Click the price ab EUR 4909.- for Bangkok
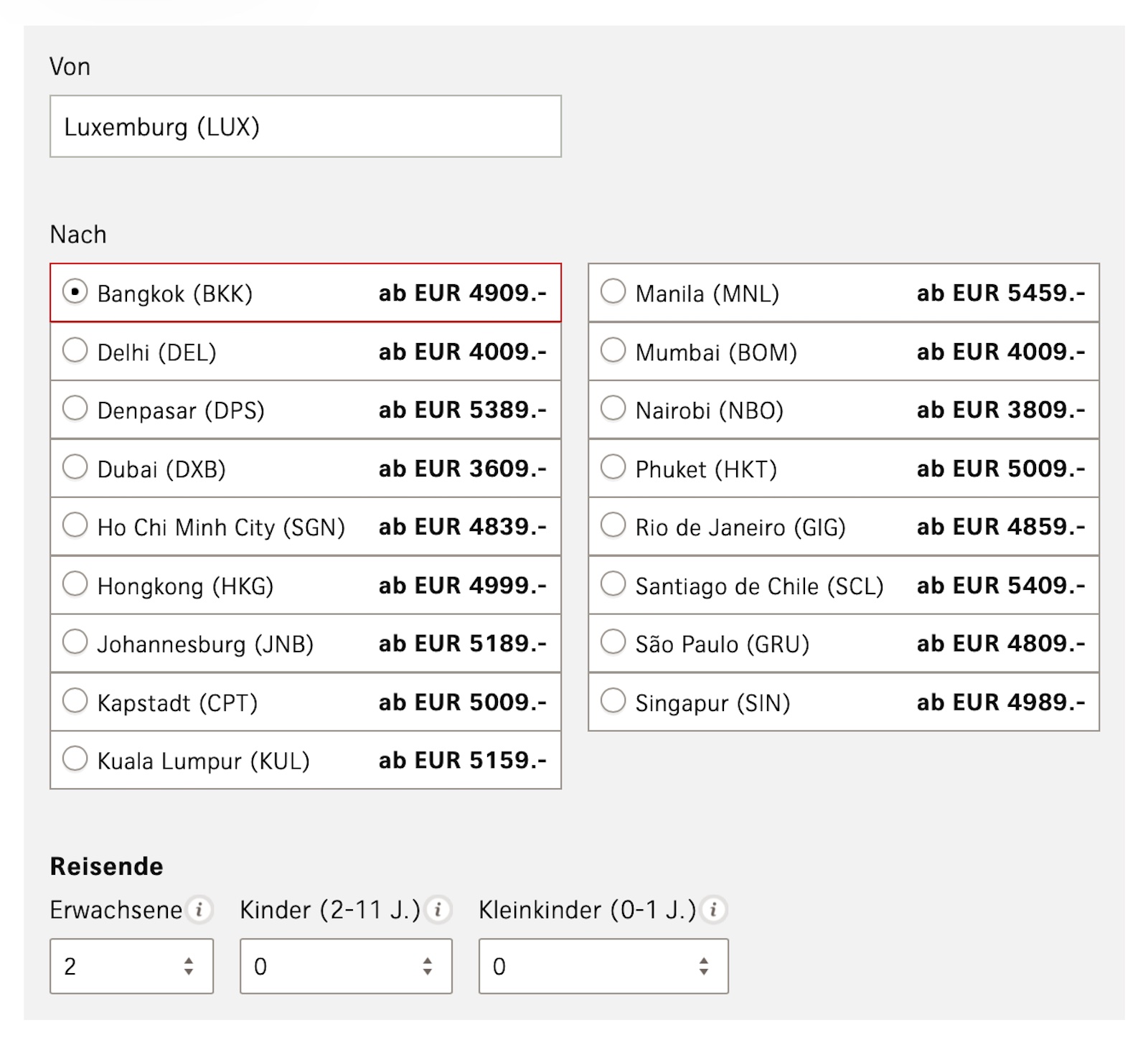Screen dimensions: 1148x1037 pyautogui.click(x=463, y=293)
